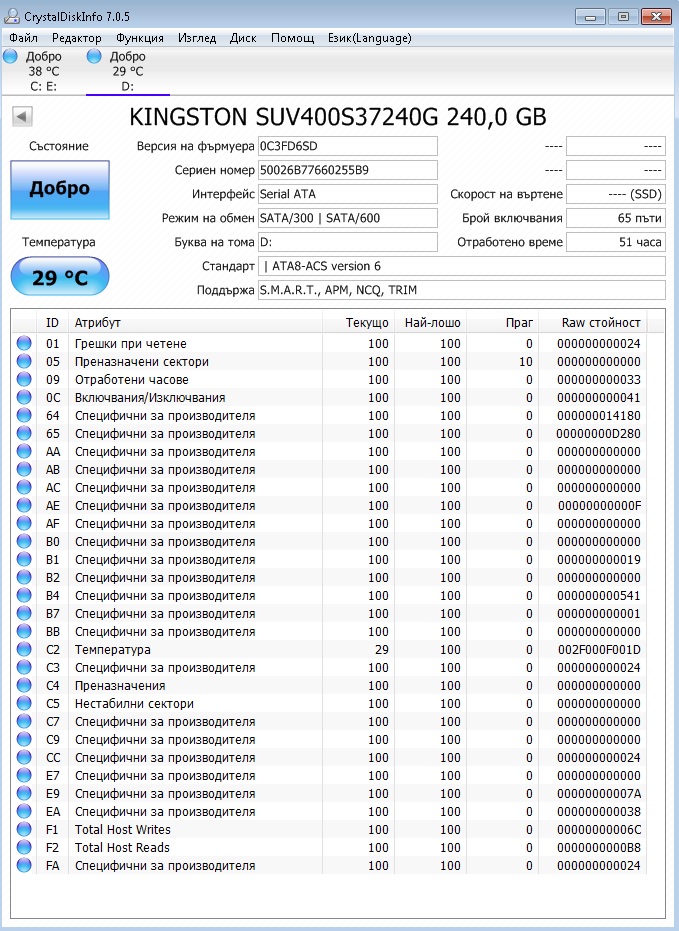Image resolution: width=679 pixels, height=931 pixels.
Task: Click status orb for attribute AB row
Action: (24, 469)
